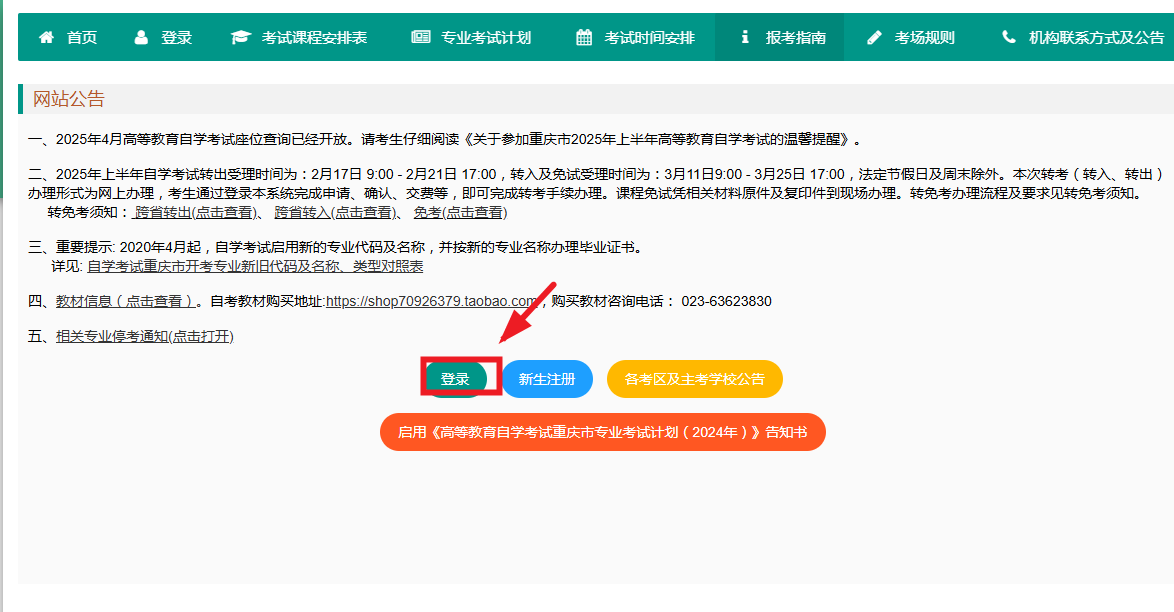Click the home icon in navigation bar
The height and width of the screenshot is (612, 1174).
tap(45, 38)
